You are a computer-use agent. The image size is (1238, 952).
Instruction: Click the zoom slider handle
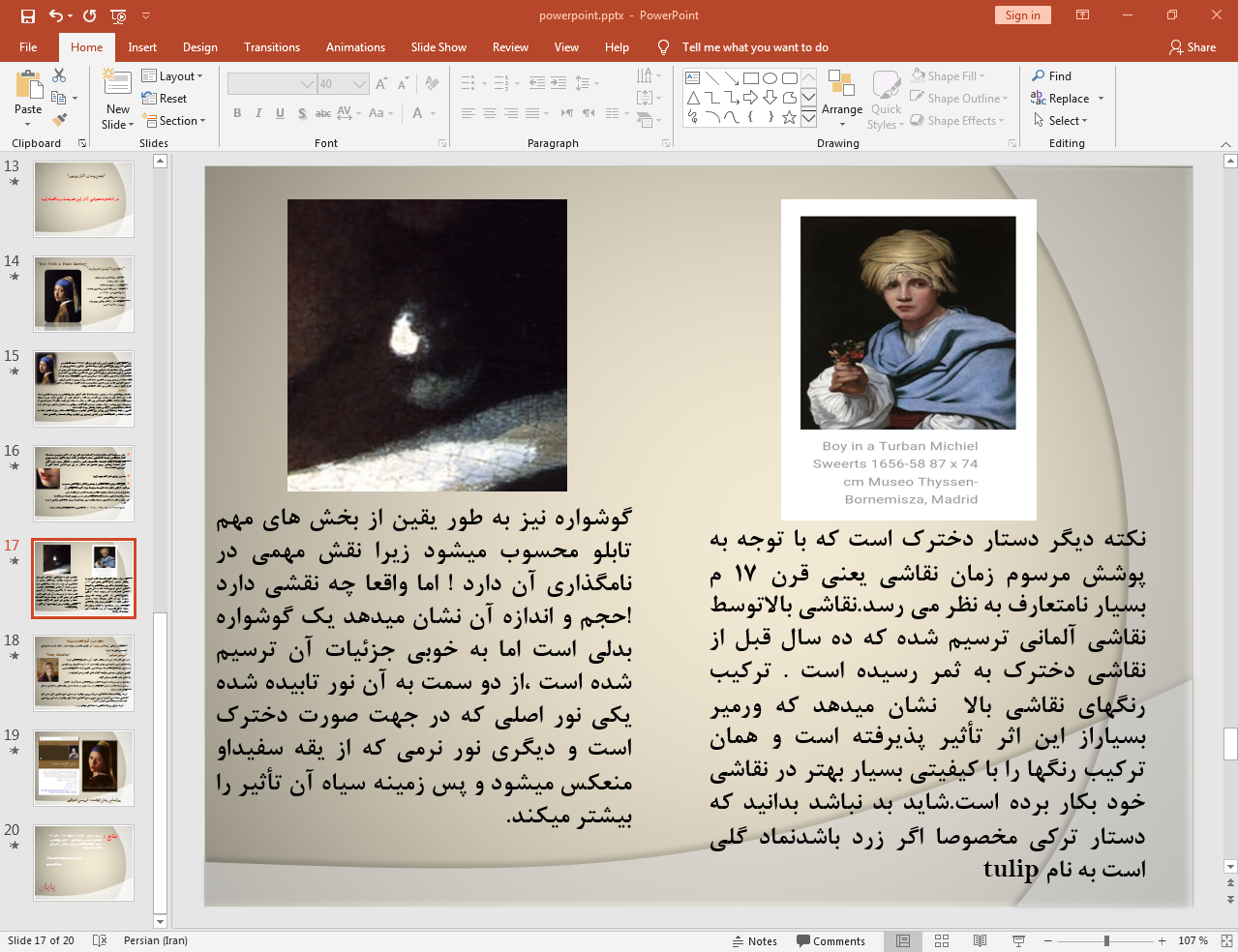[x=1106, y=941]
